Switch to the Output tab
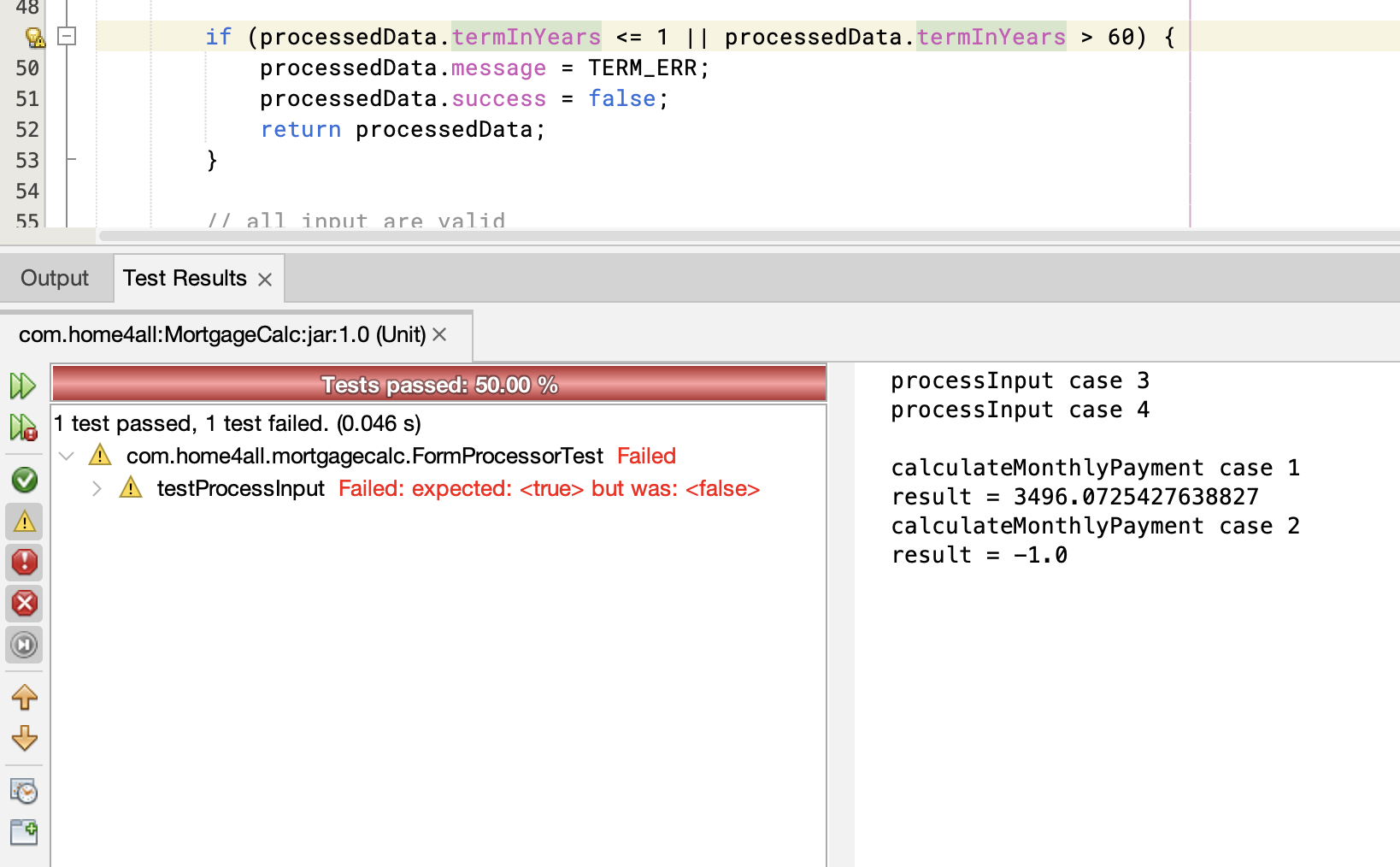This screenshot has width=1400, height=867. [55, 278]
